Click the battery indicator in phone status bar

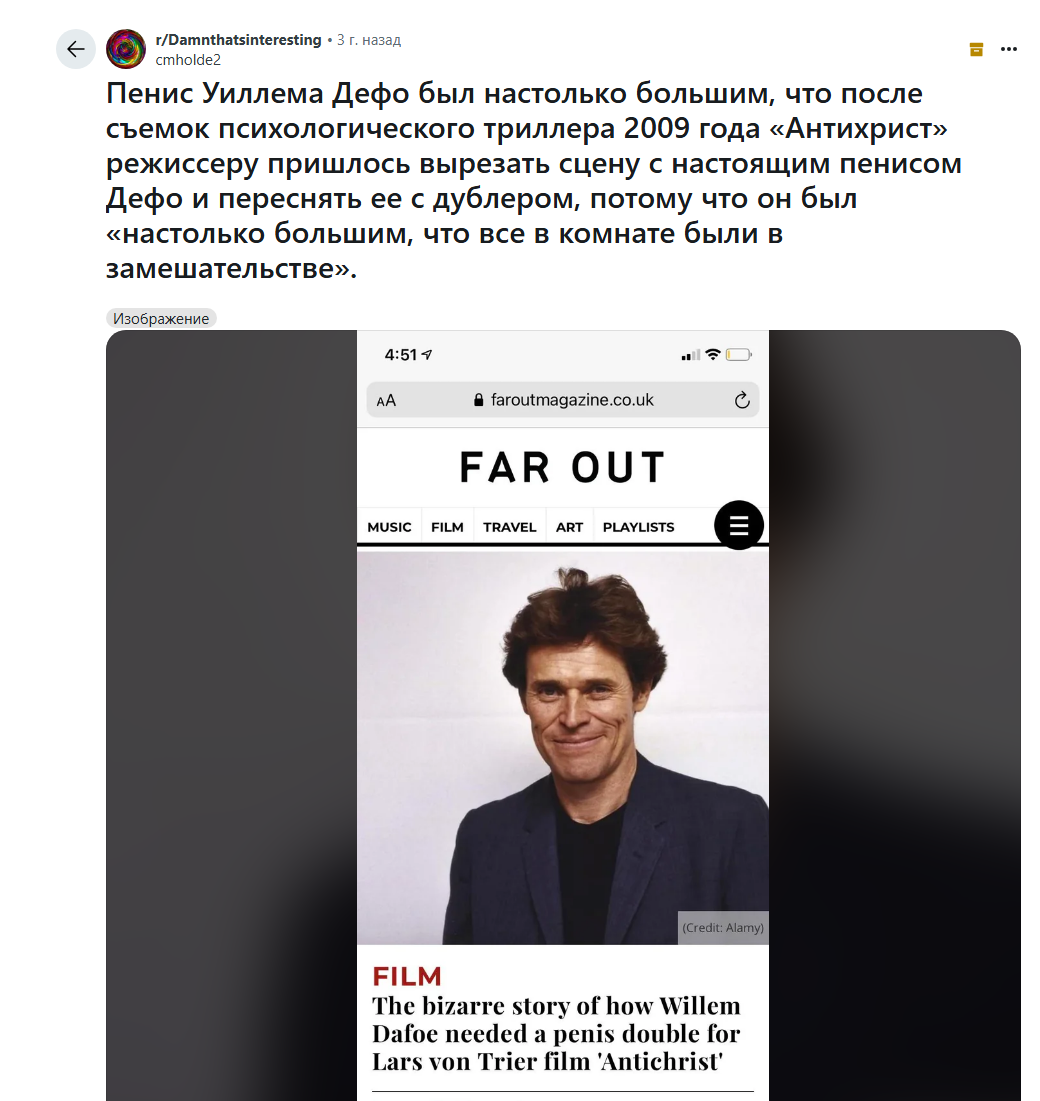tap(739, 355)
